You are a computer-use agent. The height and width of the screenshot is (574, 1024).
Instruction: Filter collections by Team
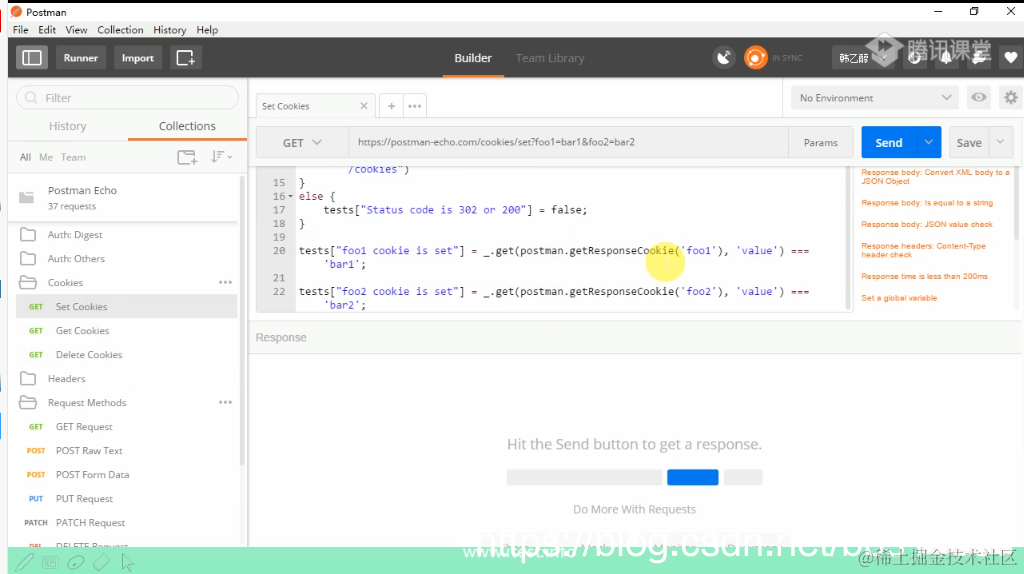[73, 157]
